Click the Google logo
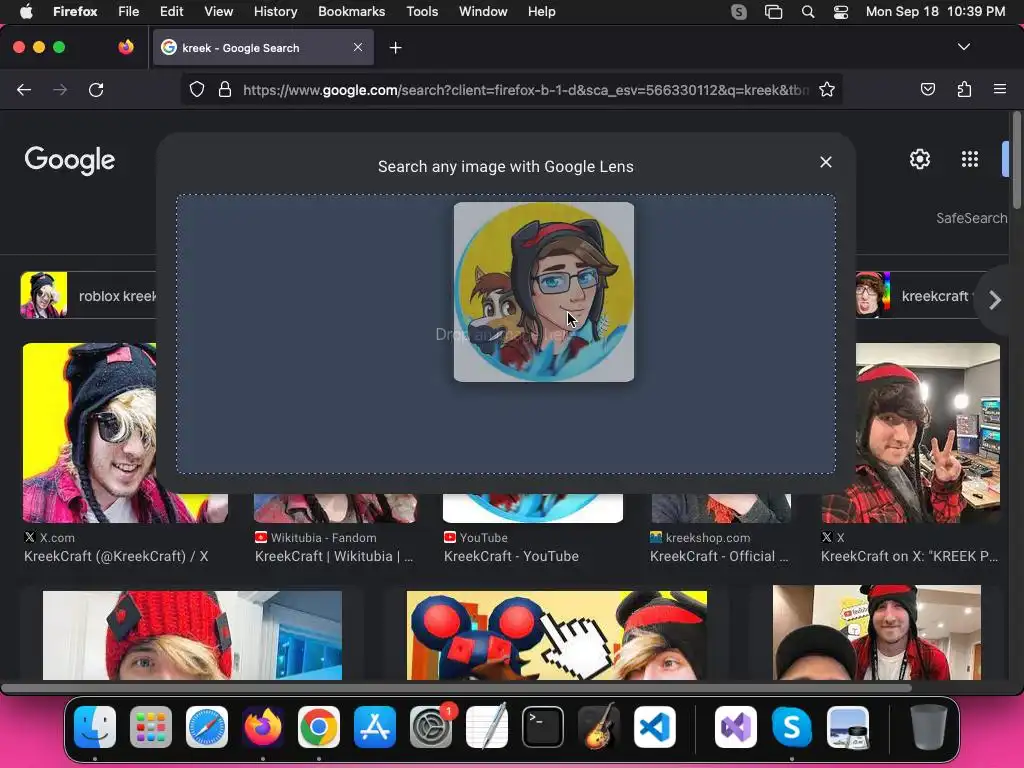 click(69, 161)
